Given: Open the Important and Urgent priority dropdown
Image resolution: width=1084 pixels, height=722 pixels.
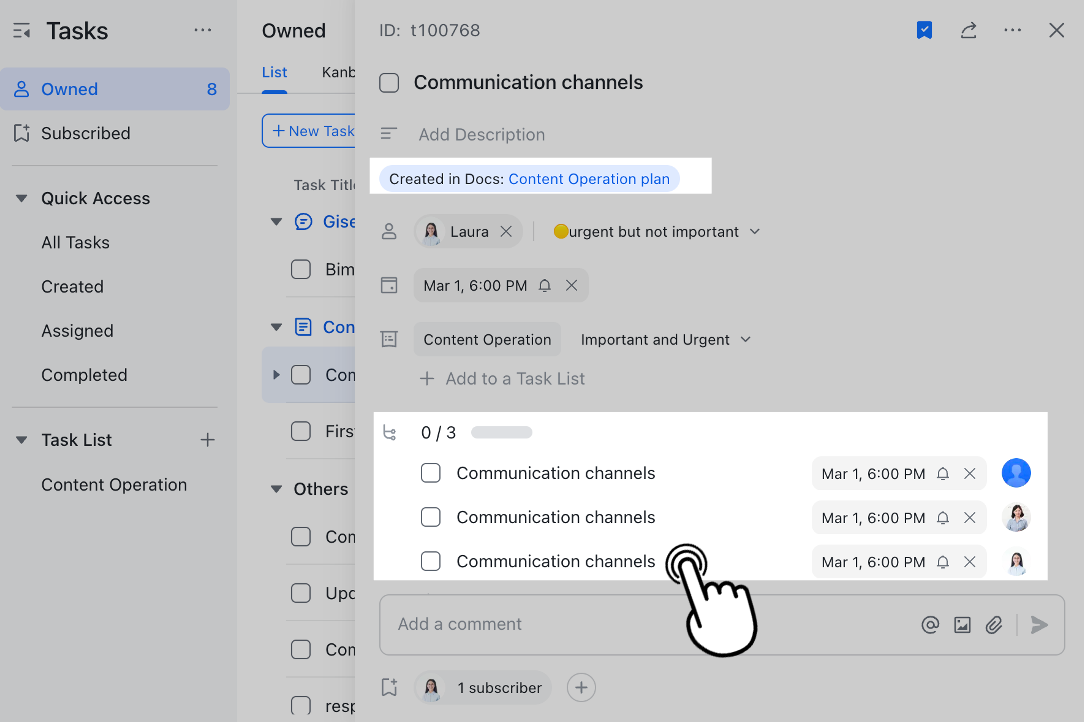Looking at the screenshot, I should (666, 339).
